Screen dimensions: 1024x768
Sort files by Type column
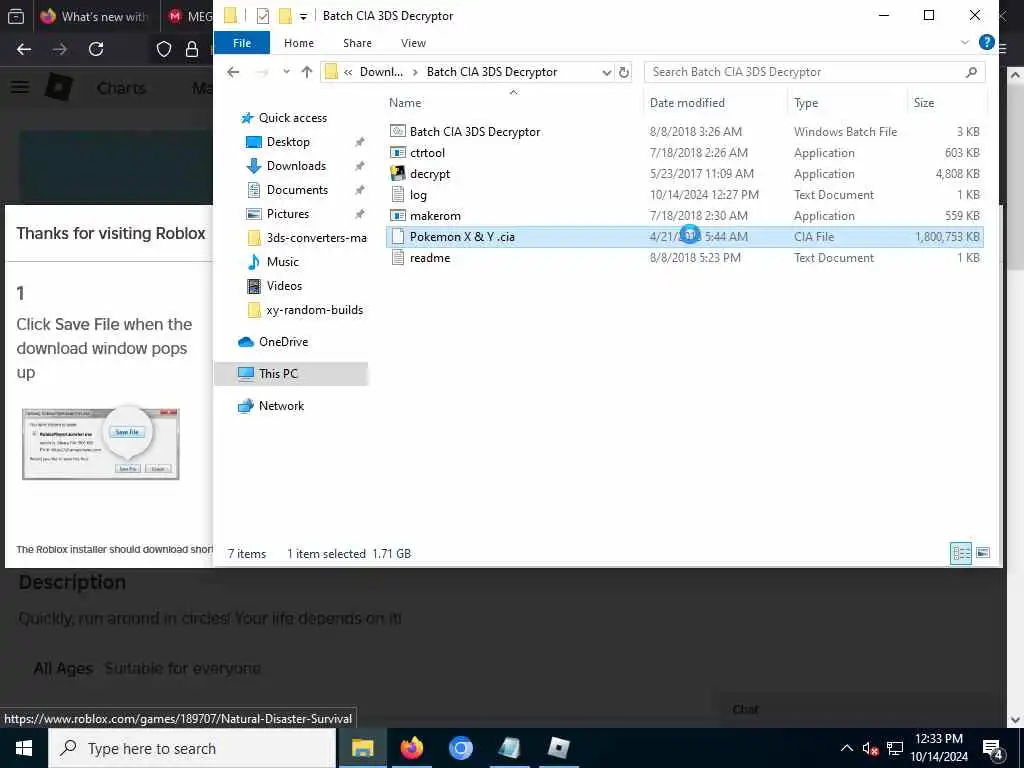806,103
